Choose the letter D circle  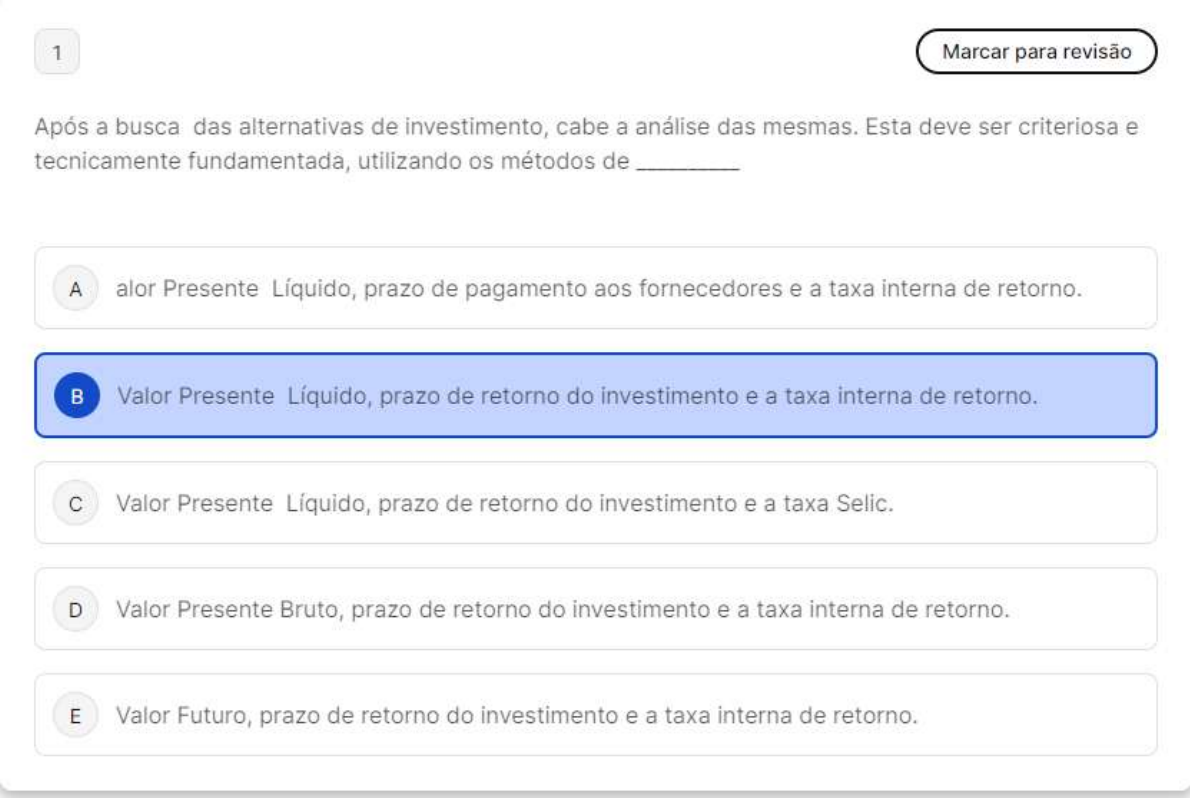tap(75, 609)
